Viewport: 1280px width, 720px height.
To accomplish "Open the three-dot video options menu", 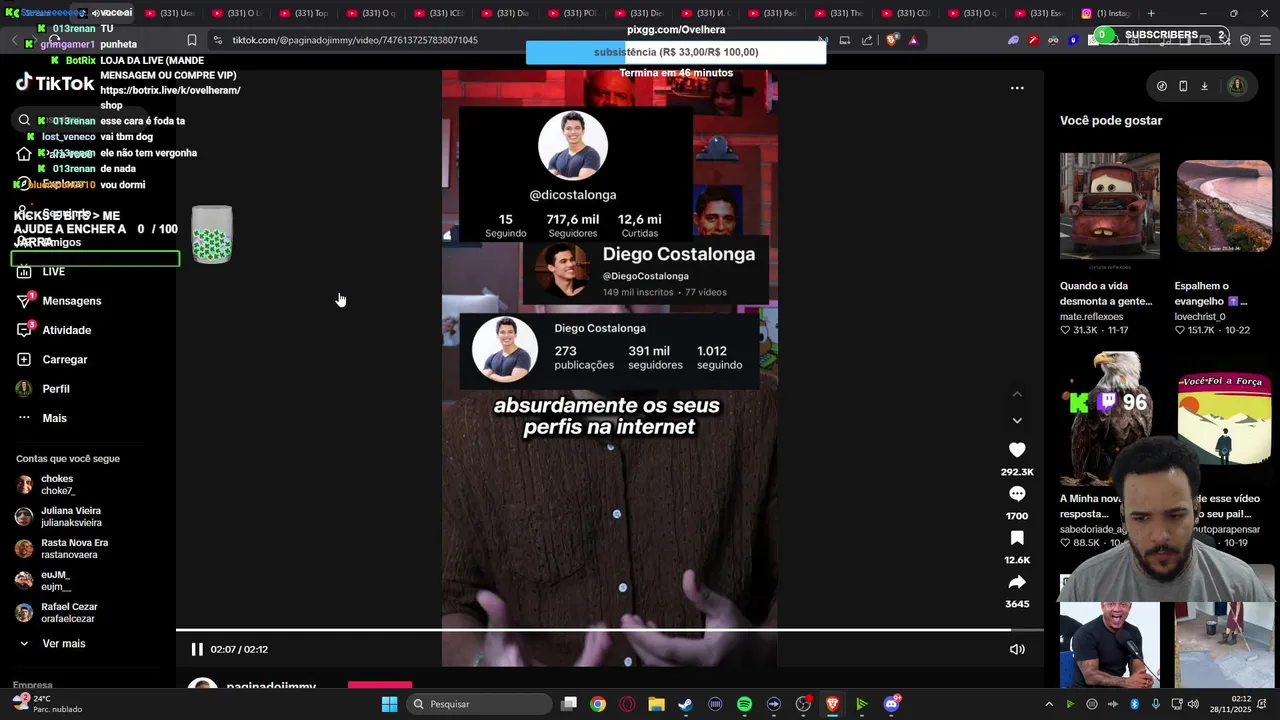I will pos(1017,88).
